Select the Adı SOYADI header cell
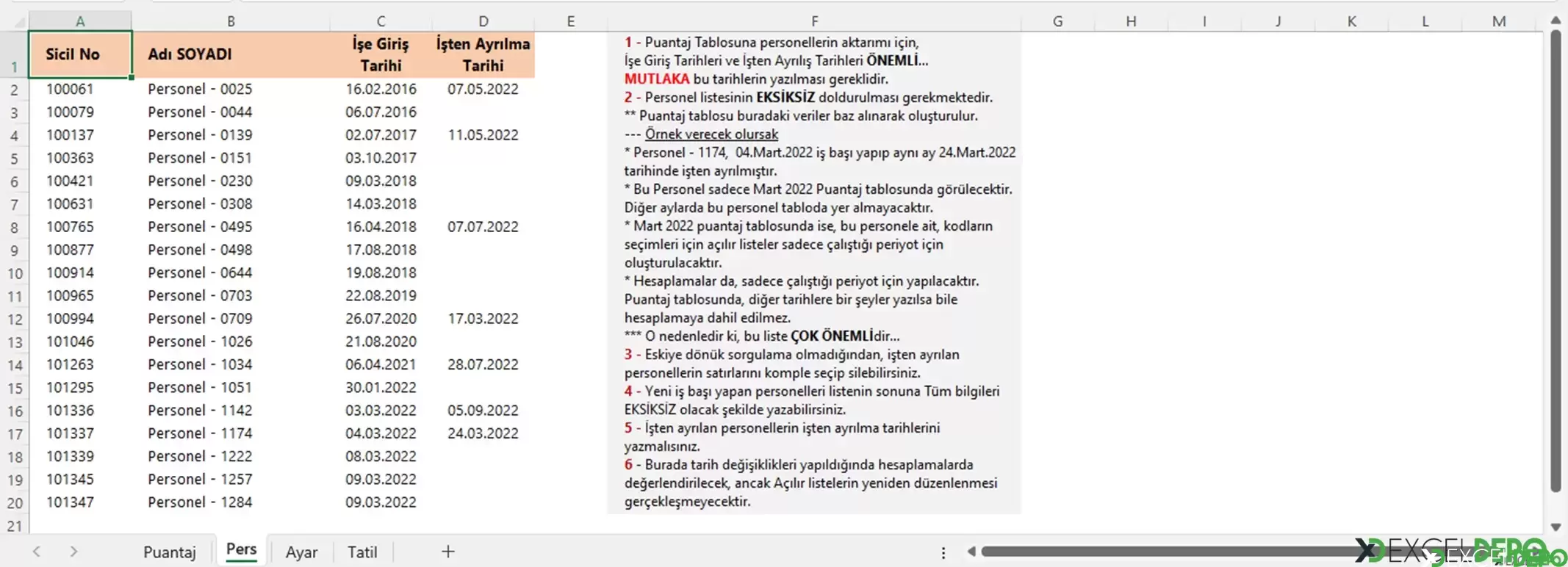This screenshot has width=1568, height=567. click(231, 54)
